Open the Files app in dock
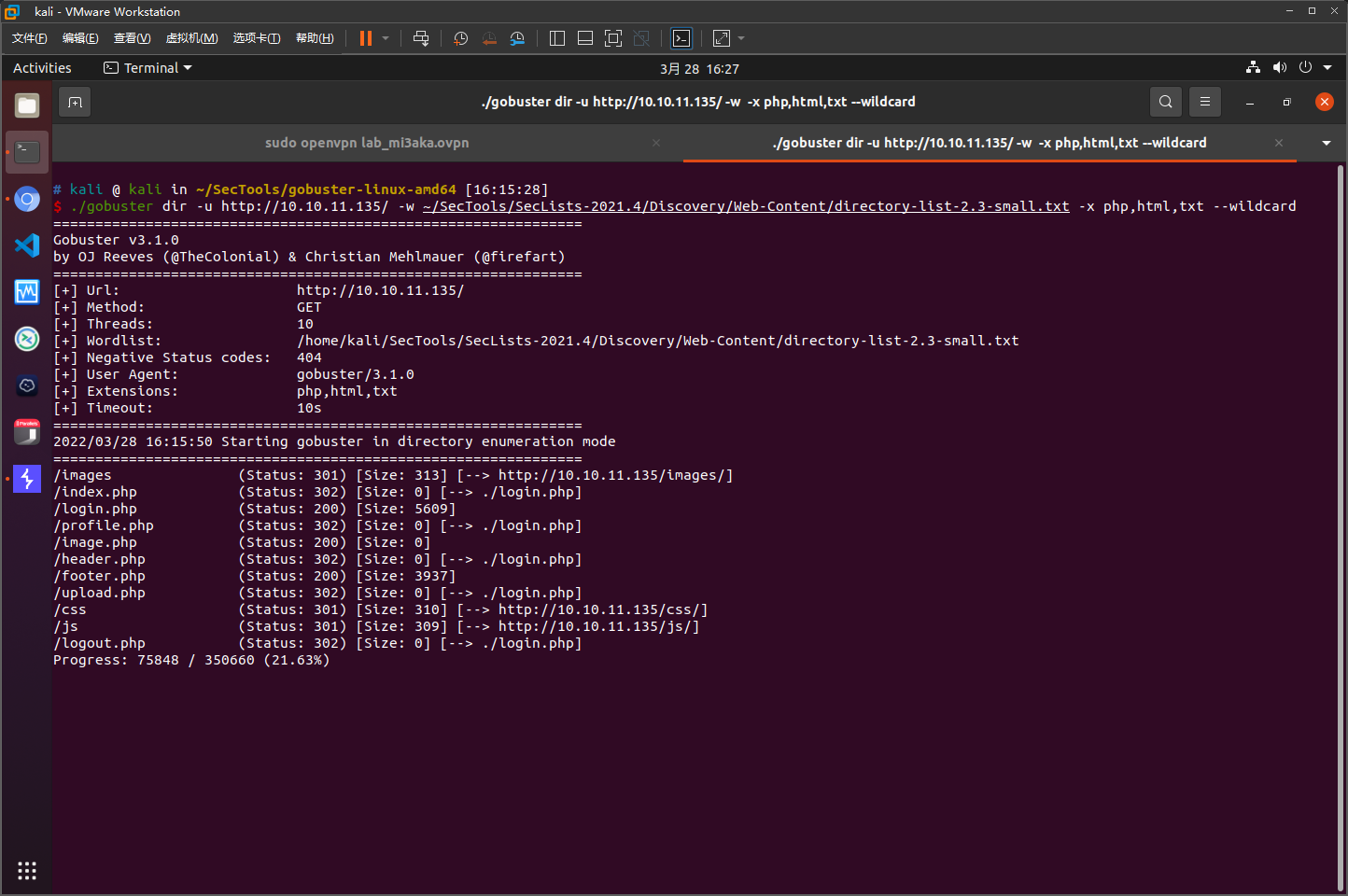 tap(27, 105)
